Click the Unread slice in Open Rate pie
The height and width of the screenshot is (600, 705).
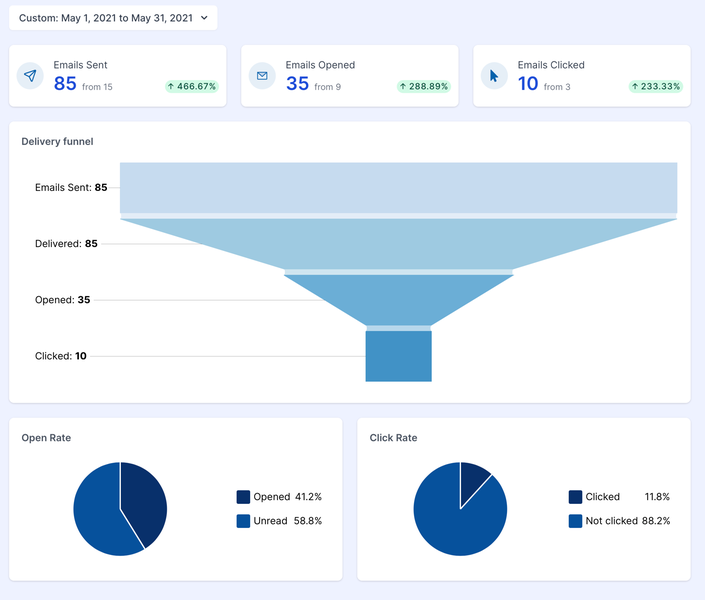coord(96,515)
